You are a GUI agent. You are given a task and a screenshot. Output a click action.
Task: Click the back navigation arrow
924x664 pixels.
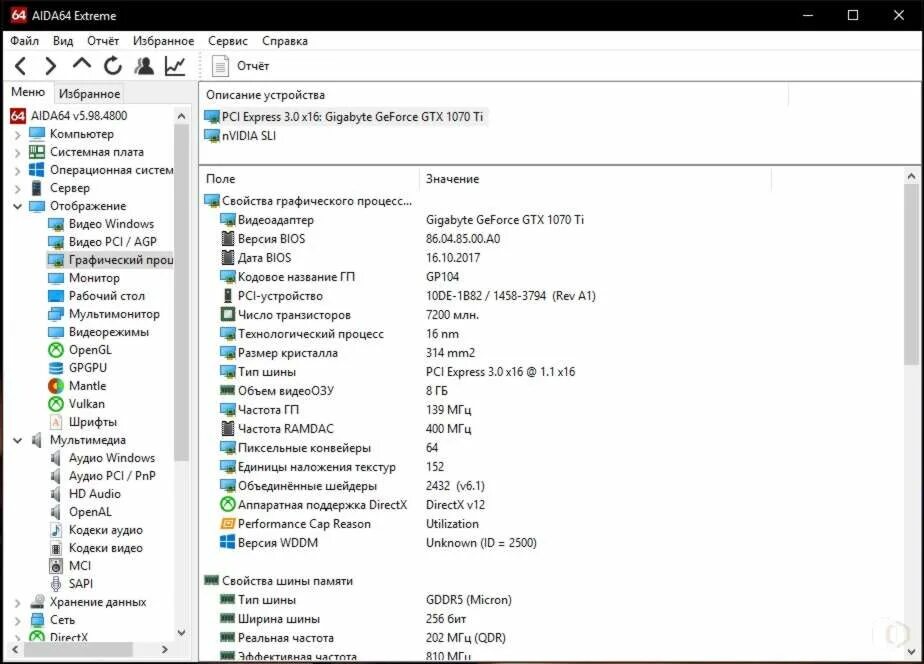click(x=20, y=64)
